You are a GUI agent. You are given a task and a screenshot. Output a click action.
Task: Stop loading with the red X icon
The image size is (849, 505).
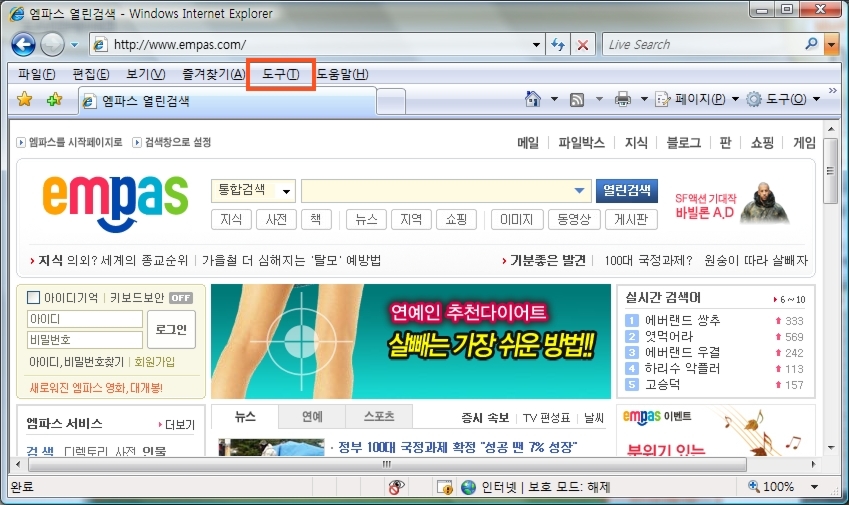tap(583, 44)
